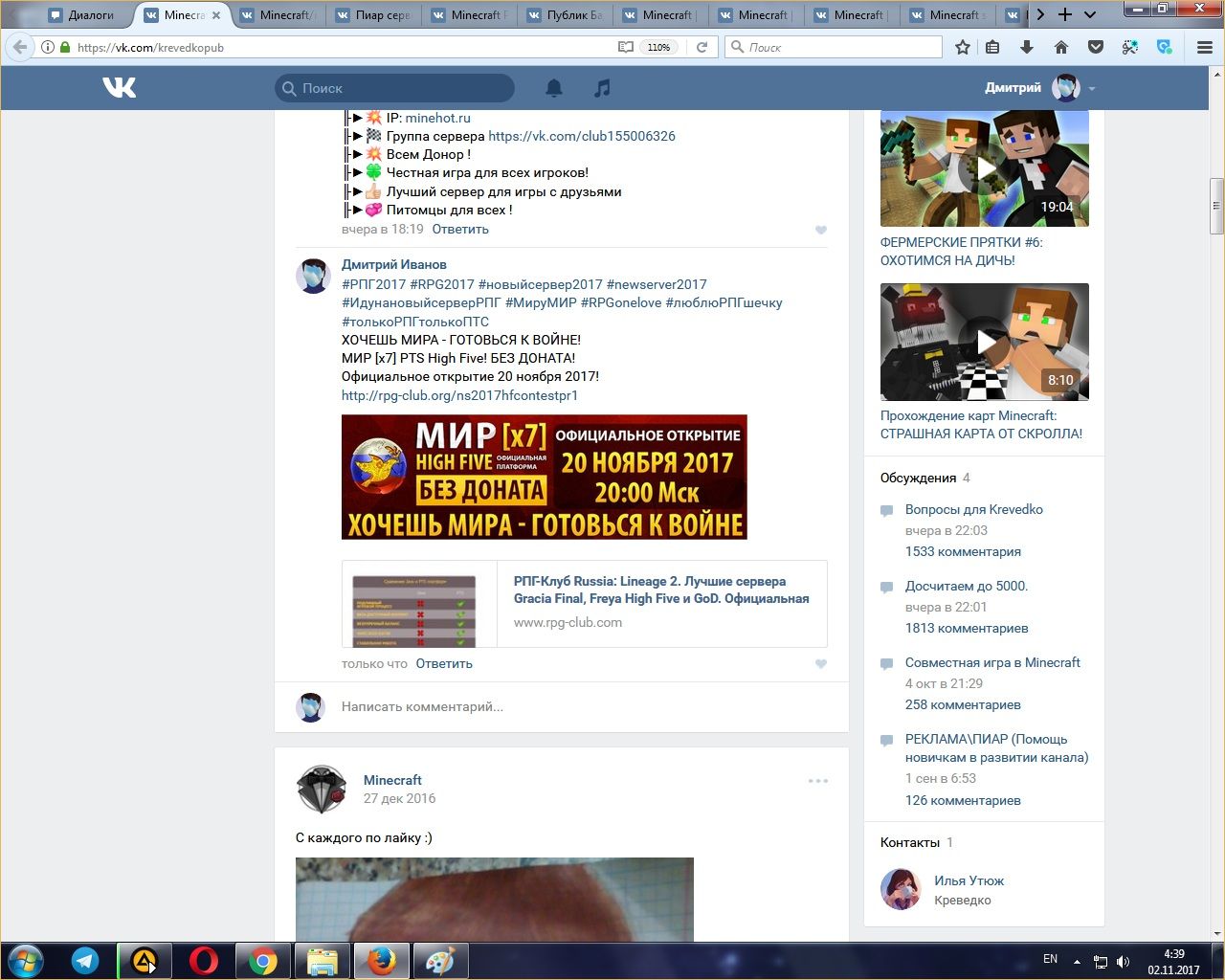Open Paint palette app in taskbar
Image resolution: width=1225 pixels, height=980 pixels.
pos(440,961)
